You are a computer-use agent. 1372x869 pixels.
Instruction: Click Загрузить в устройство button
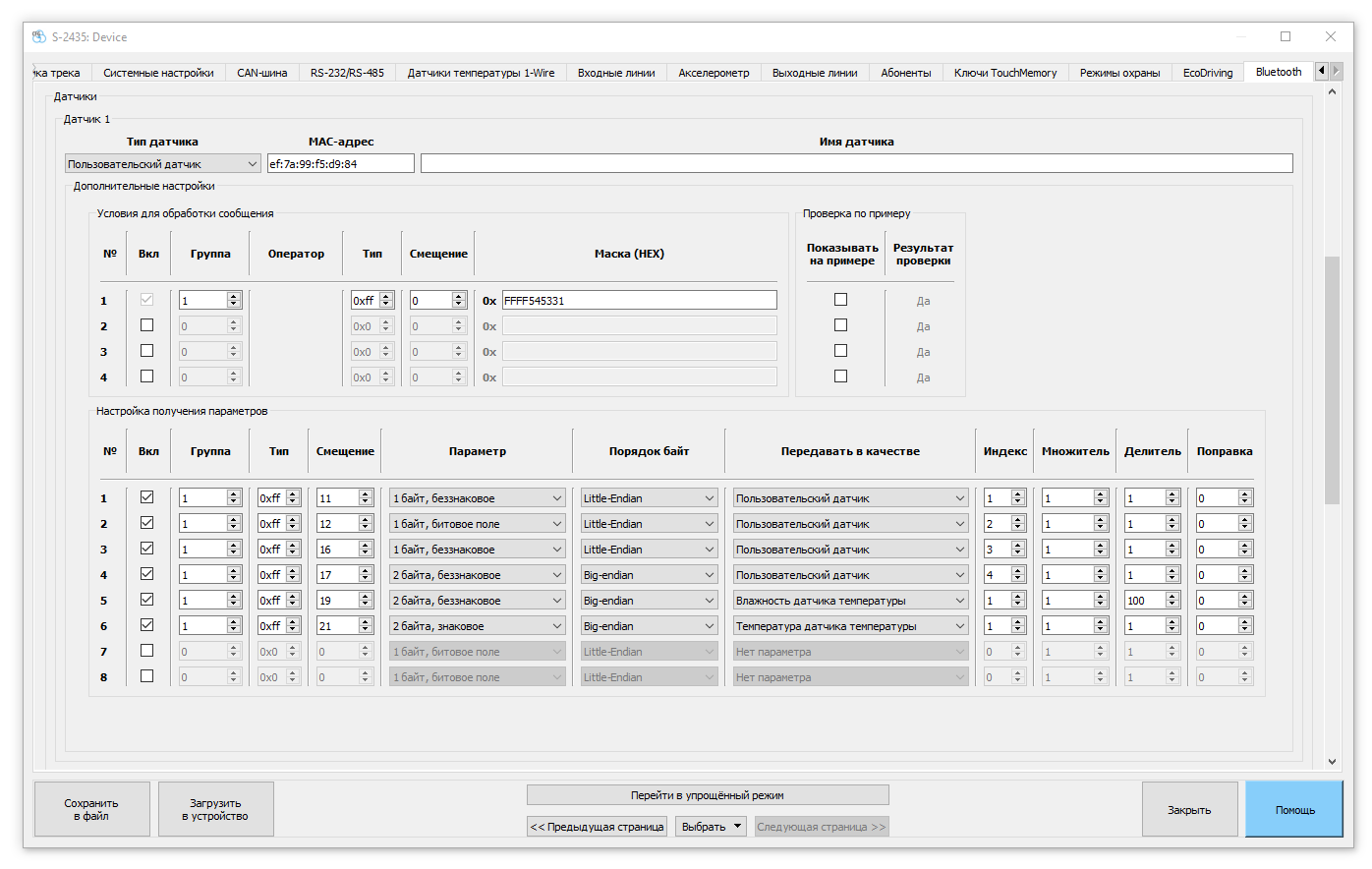pos(218,809)
